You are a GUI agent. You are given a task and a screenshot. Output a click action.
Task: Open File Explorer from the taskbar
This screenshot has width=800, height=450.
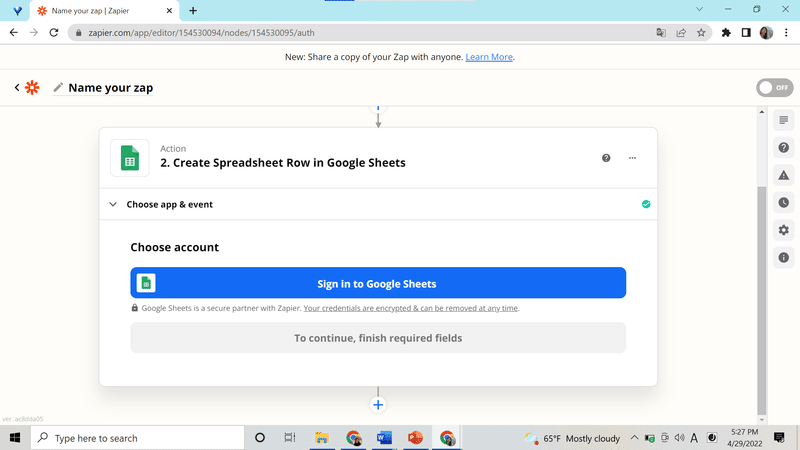(x=322, y=438)
